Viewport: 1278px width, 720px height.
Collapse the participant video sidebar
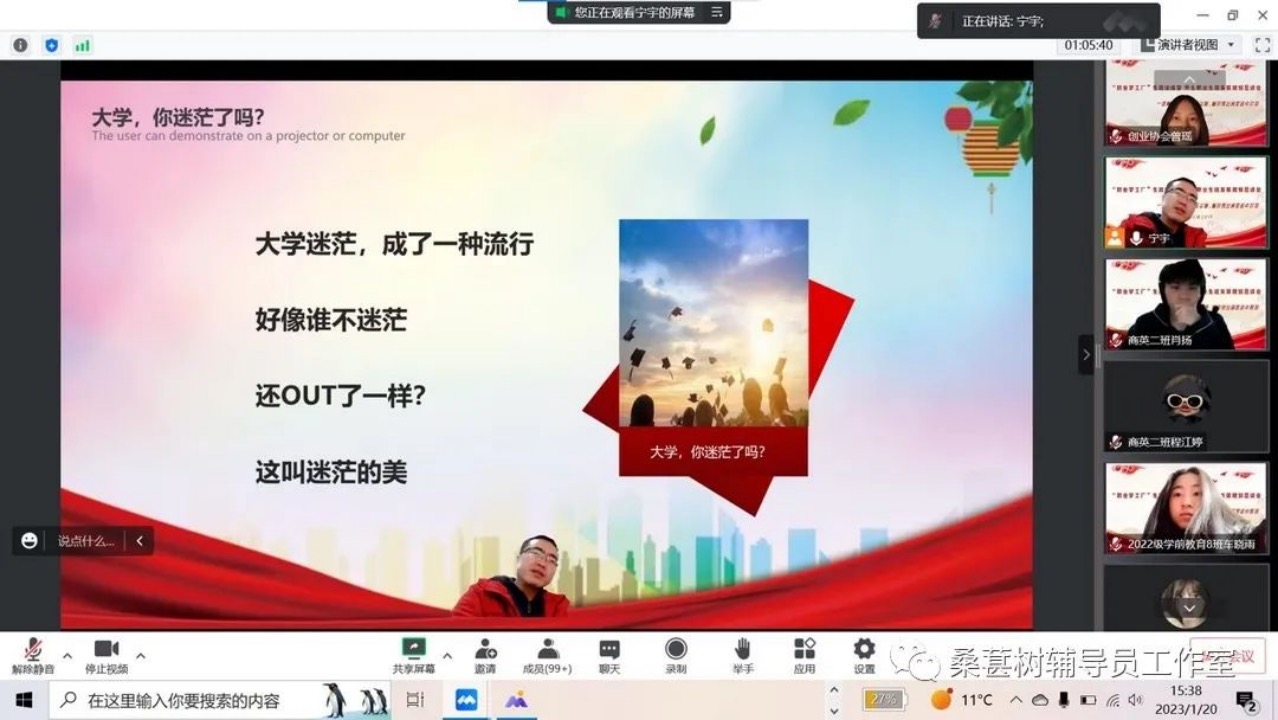pyautogui.click(x=1086, y=354)
